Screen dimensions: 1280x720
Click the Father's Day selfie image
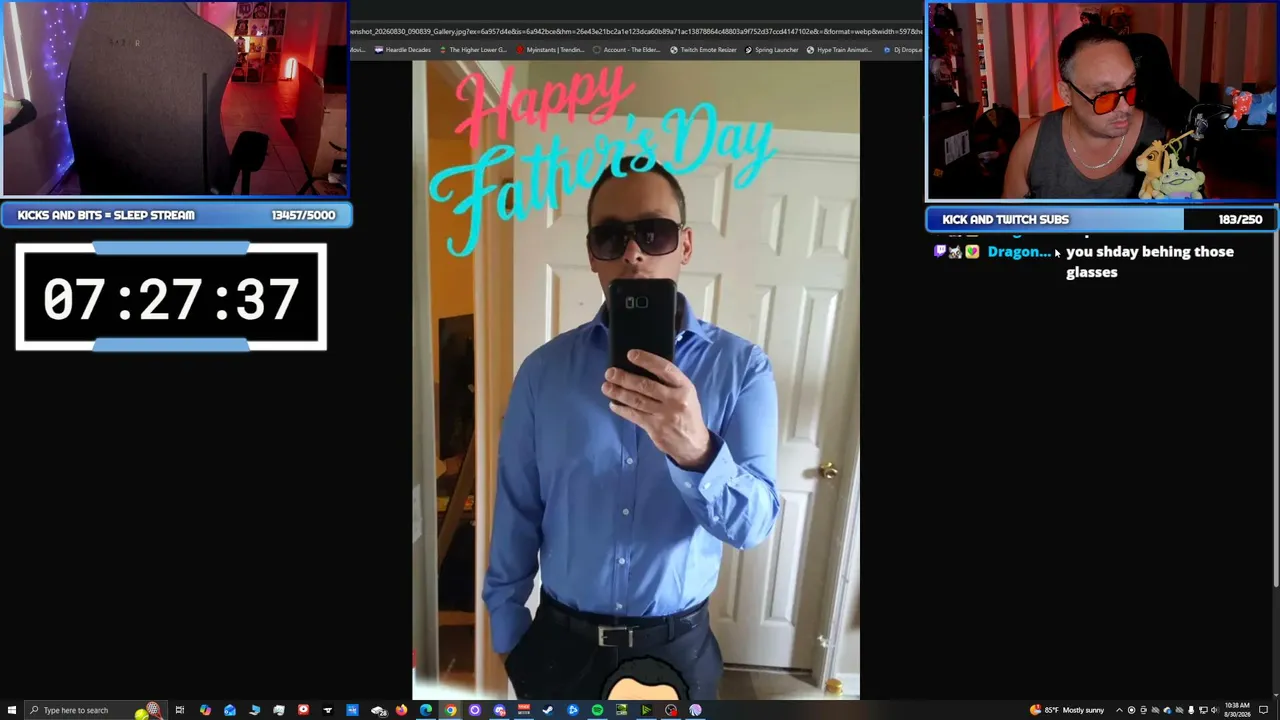click(636, 380)
